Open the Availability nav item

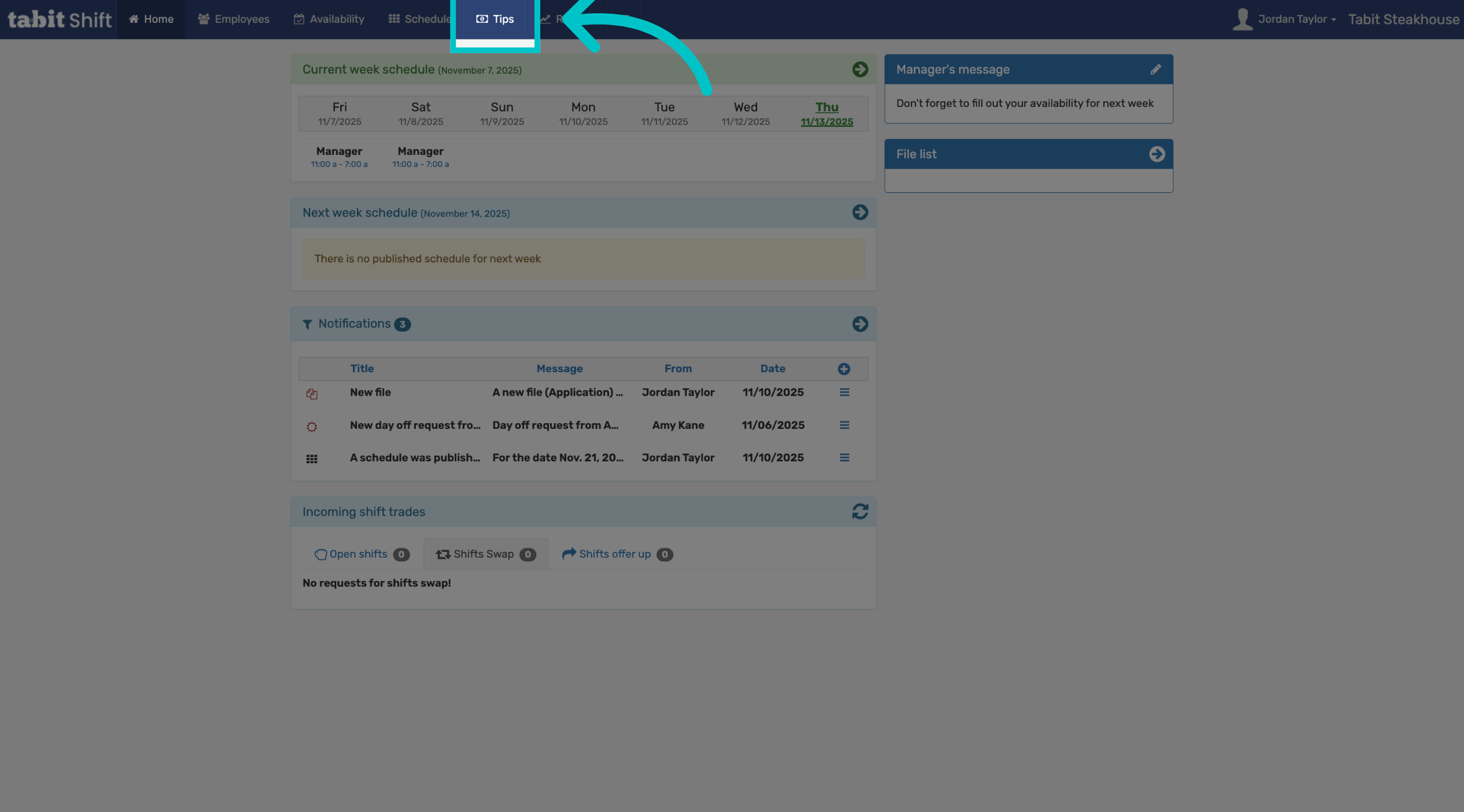pos(329,19)
